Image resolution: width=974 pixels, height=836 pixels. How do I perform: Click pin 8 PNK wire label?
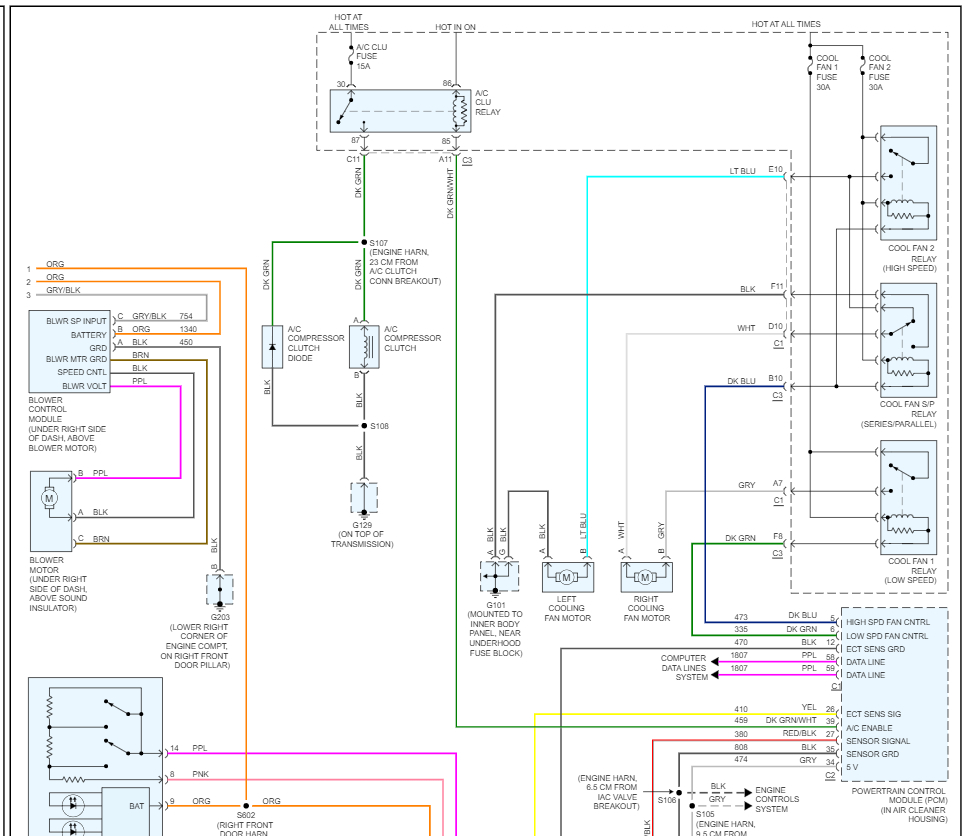click(x=201, y=774)
